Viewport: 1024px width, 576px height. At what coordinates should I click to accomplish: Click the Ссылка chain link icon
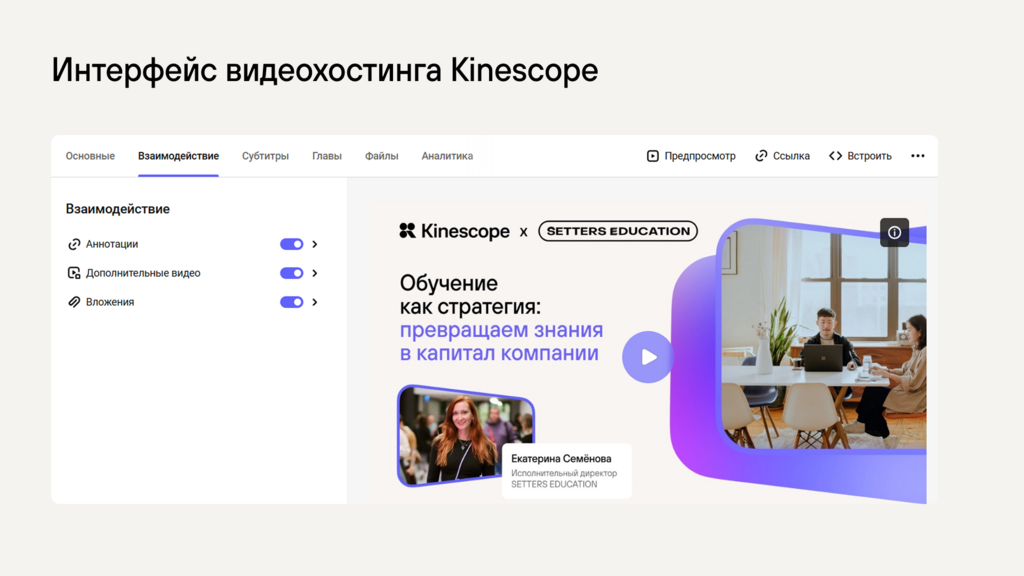point(761,156)
